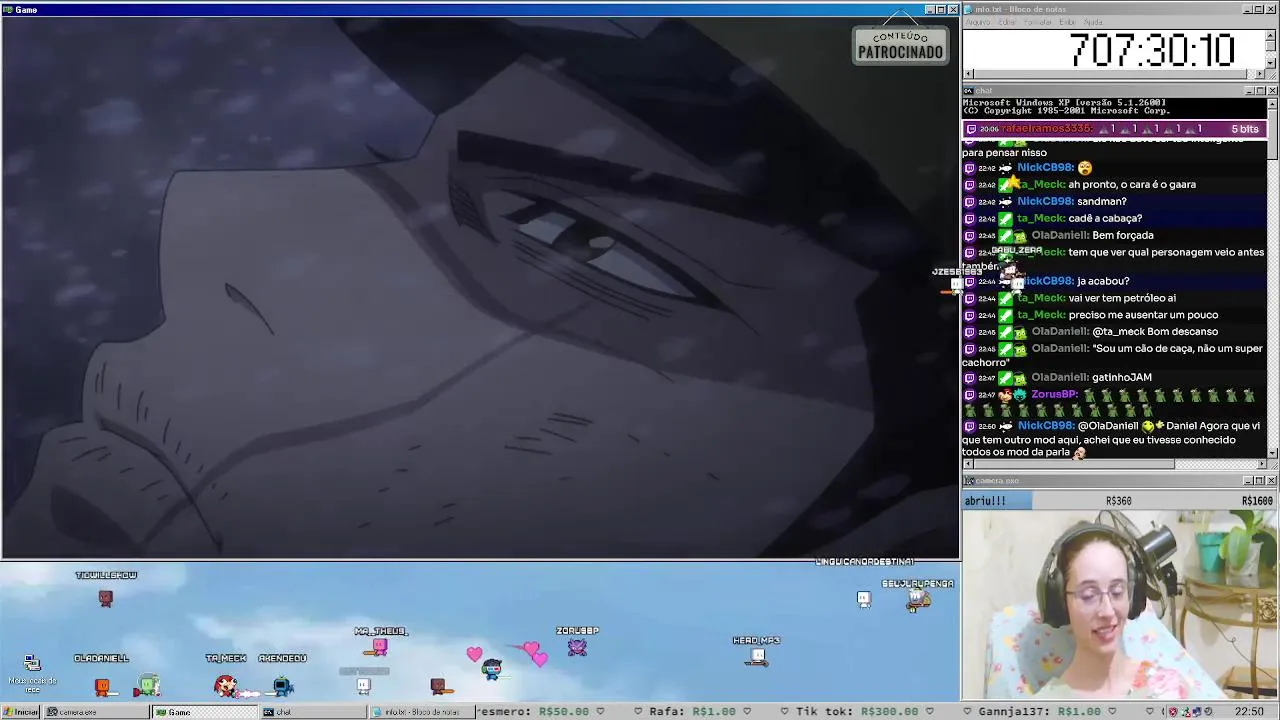Click the Microsoft Windows XP version line in chat
The height and width of the screenshot is (720, 1280).
click(x=1063, y=103)
